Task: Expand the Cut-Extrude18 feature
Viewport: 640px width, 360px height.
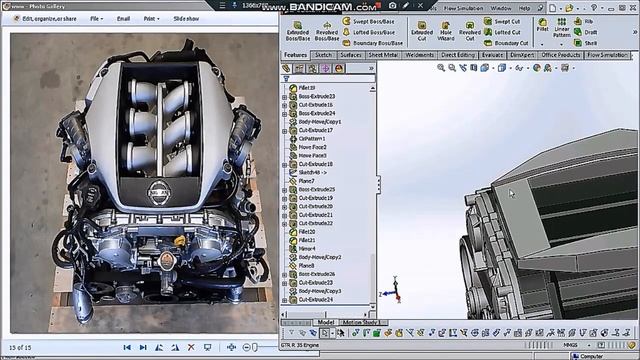Action: [x=284, y=164]
